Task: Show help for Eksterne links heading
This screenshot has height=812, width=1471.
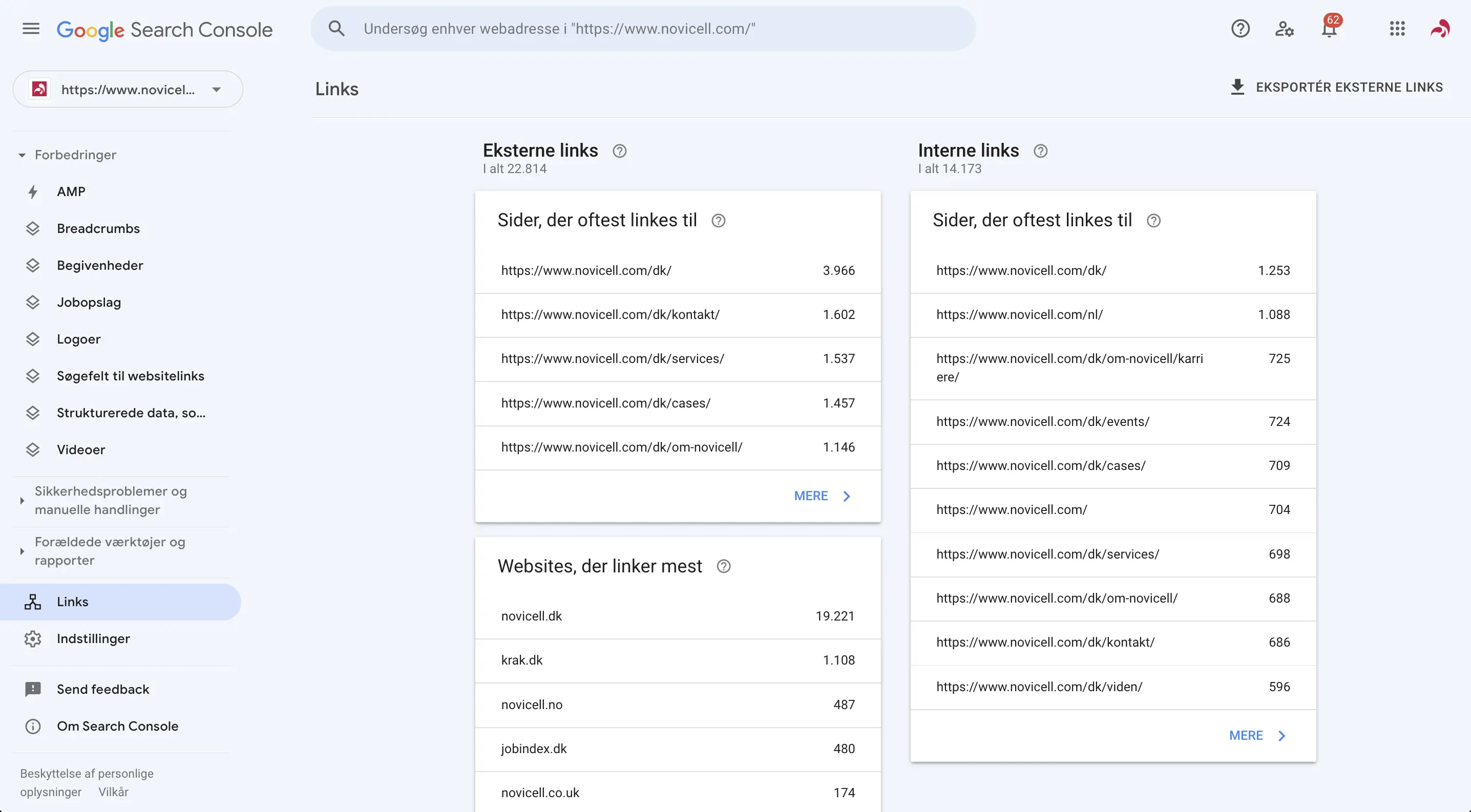Action: [620, 151]
